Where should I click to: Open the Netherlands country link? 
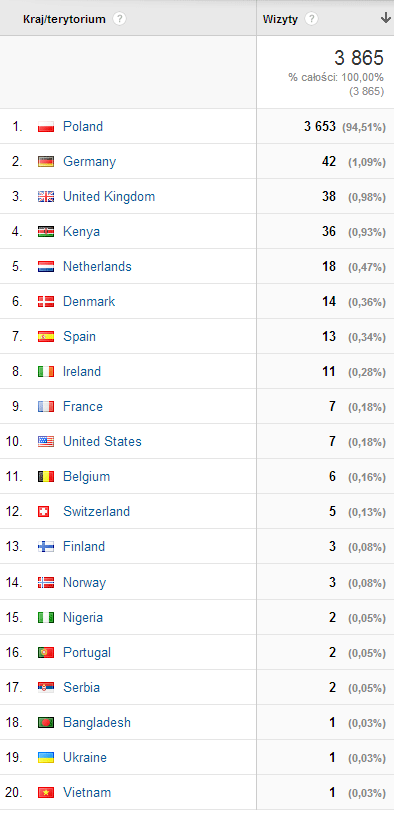pos(97,266)
